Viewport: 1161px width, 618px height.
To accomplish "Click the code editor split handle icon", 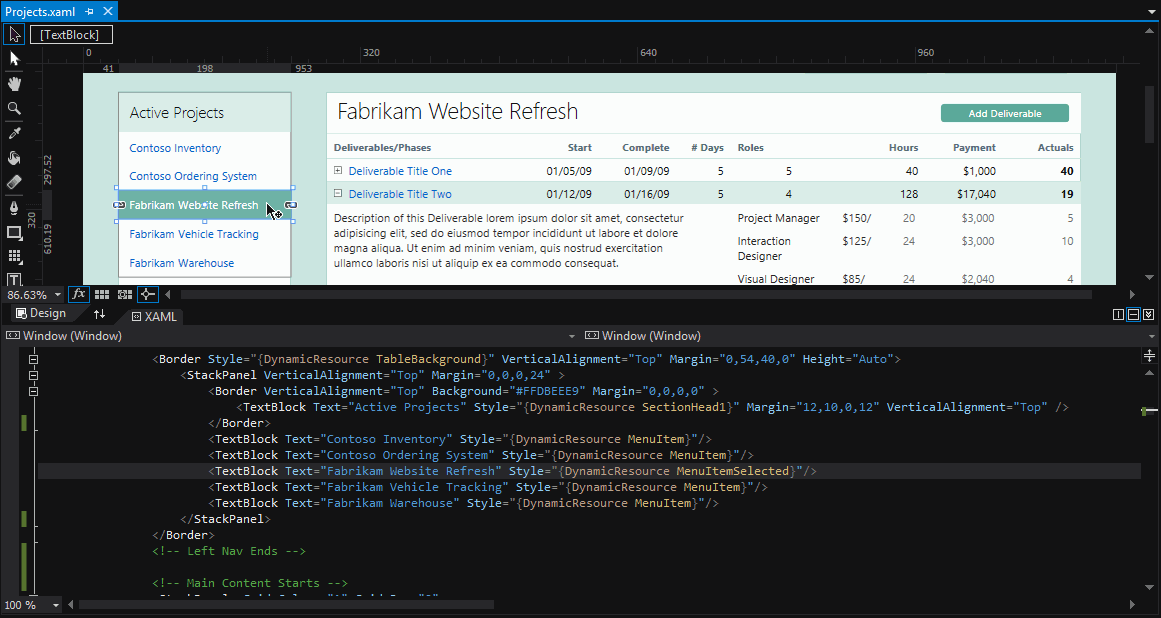I will (1149, 356).
